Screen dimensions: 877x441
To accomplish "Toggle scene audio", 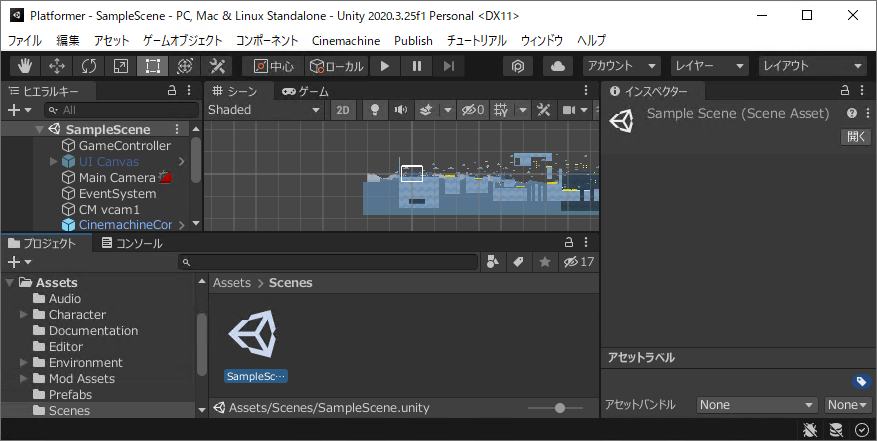I will point(400,110).
